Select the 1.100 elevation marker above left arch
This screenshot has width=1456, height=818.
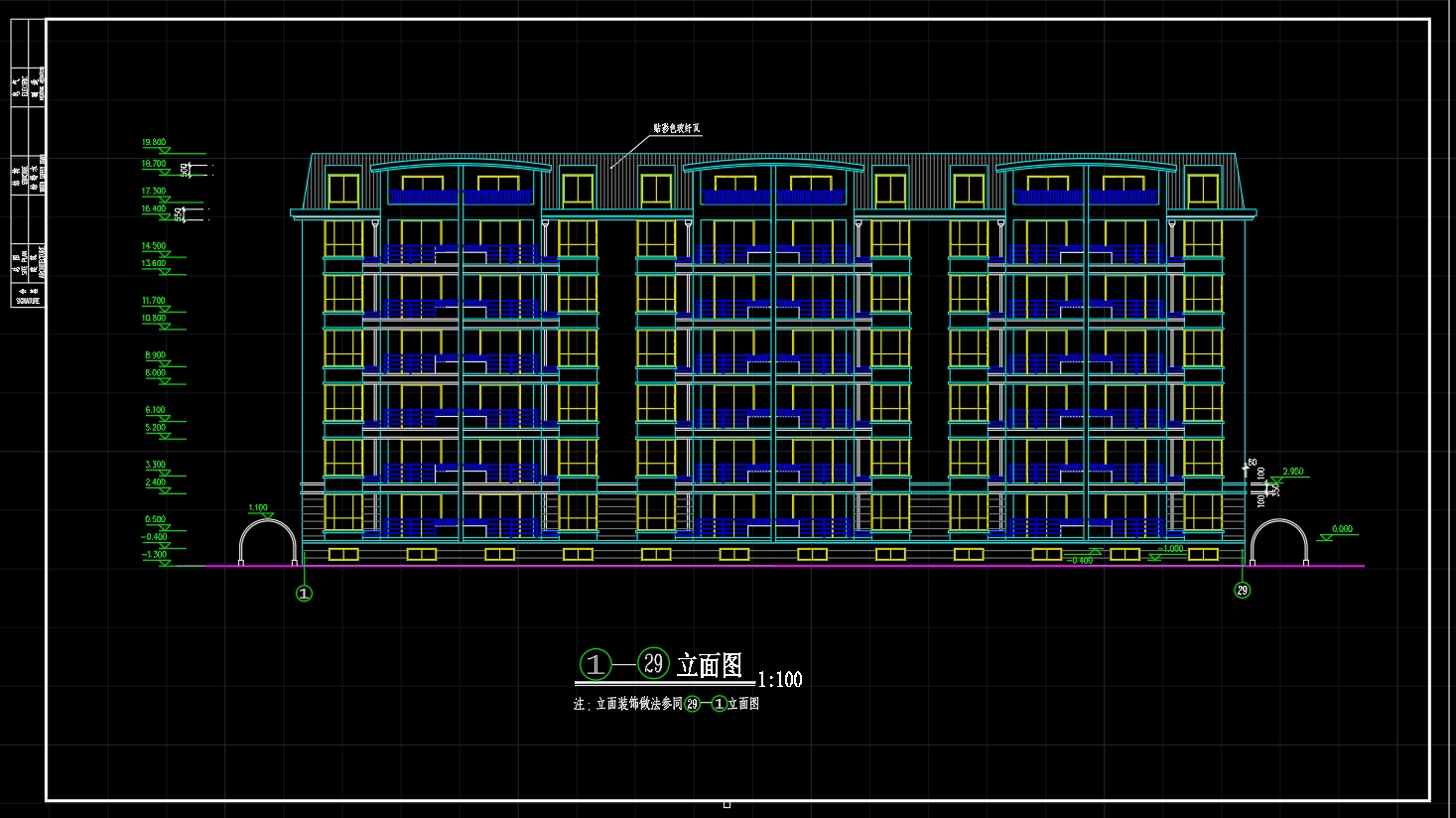pyautogui.click(x=259, y=507)
